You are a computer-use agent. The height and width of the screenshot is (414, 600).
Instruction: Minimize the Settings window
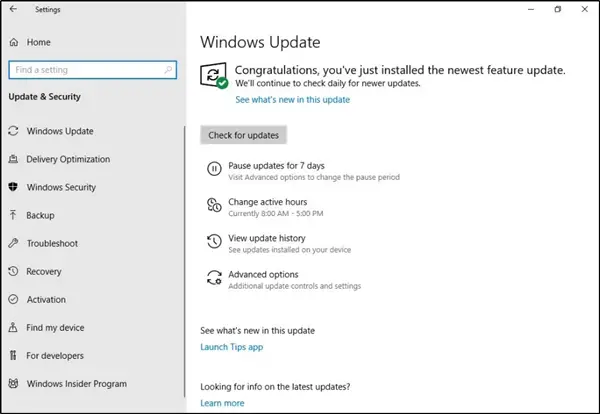[531, 9]
